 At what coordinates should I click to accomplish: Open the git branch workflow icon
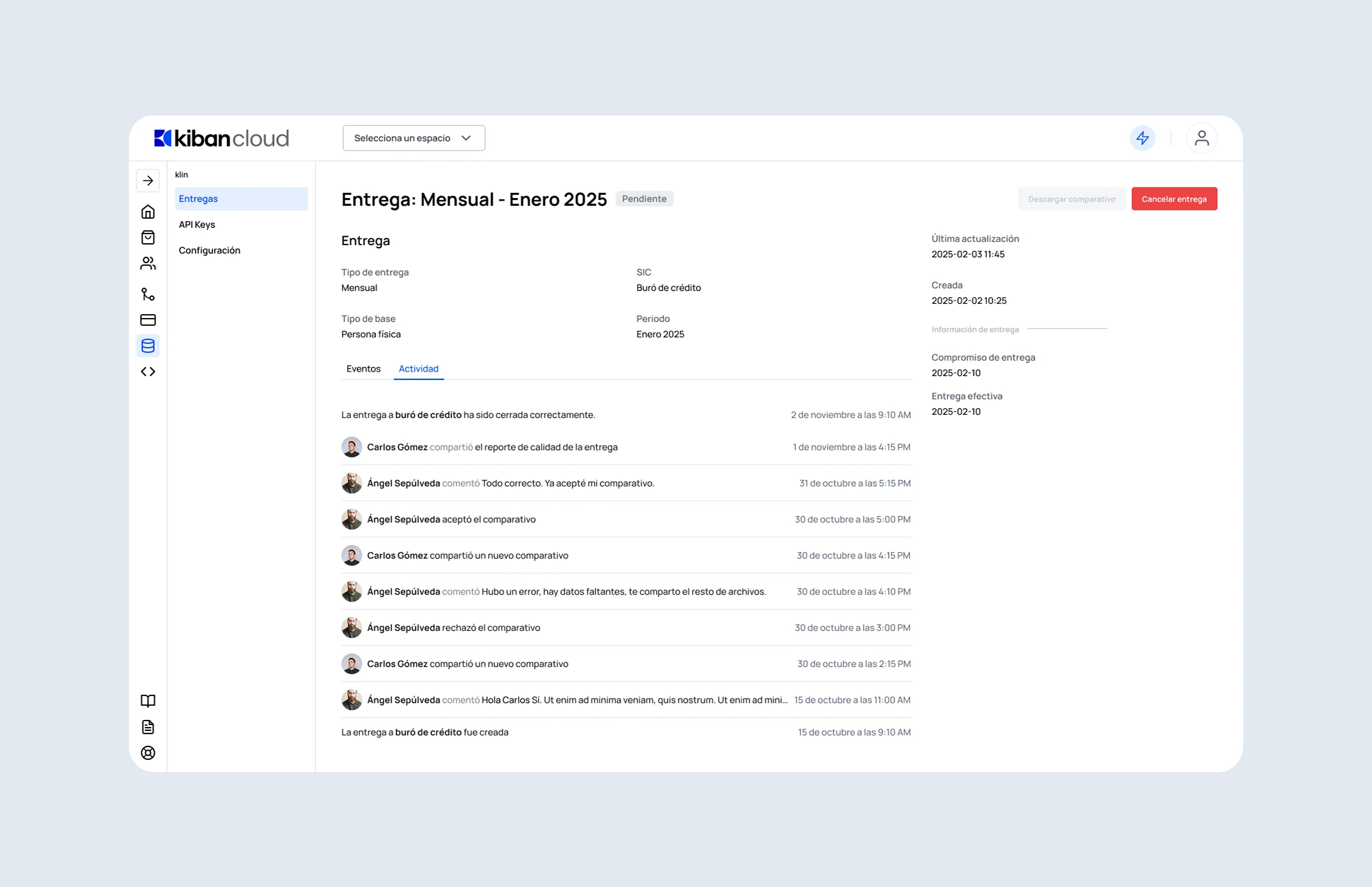pyautogui.click(x=148, y=294)
